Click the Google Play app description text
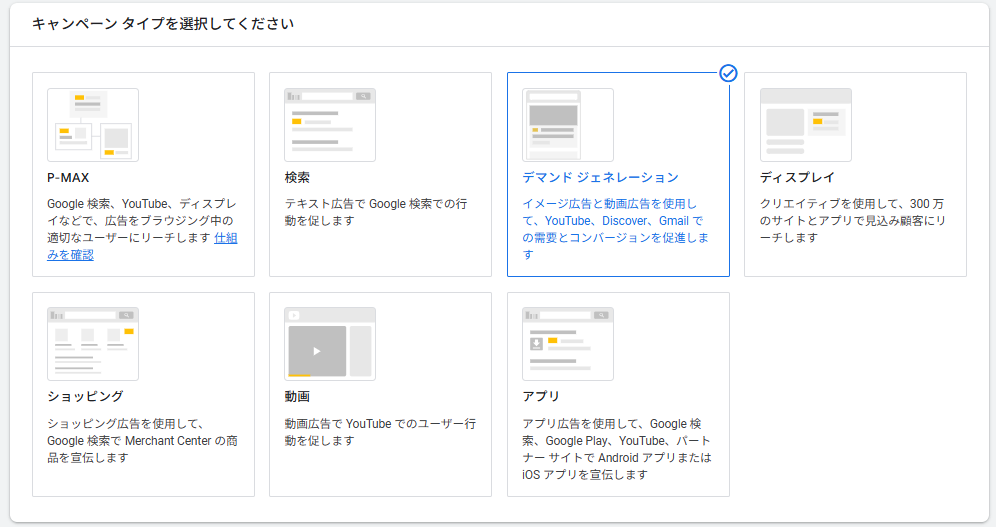996x527 pixels. pos(617,449)
